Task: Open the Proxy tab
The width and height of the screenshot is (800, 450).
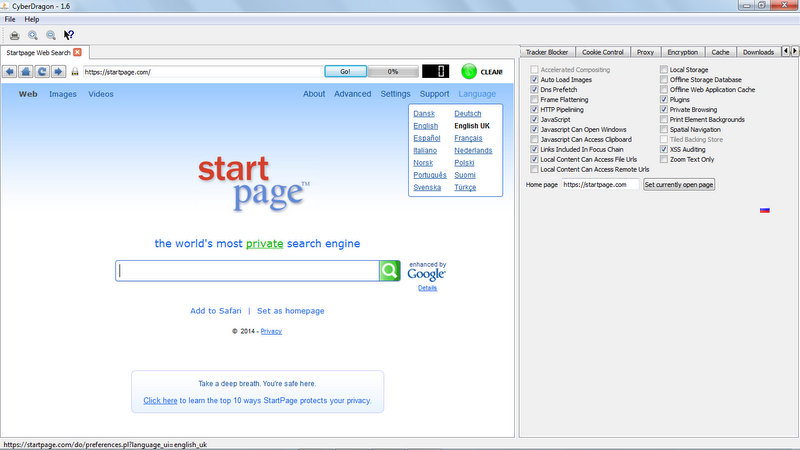Action: (x=645, y=52)
